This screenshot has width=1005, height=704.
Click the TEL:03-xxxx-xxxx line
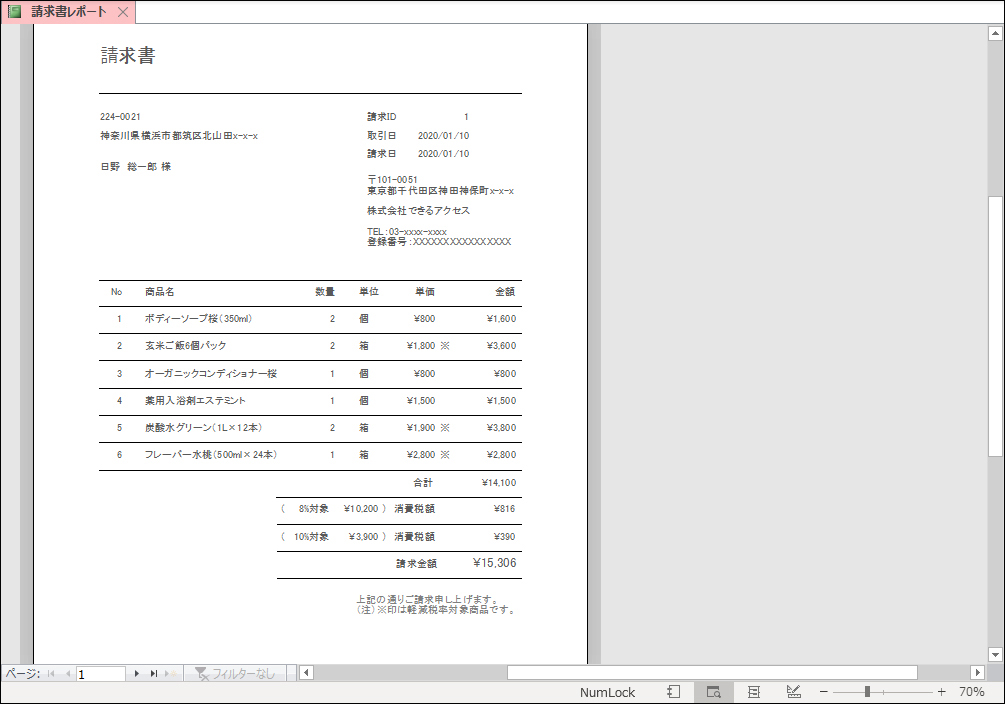(407, 231)
